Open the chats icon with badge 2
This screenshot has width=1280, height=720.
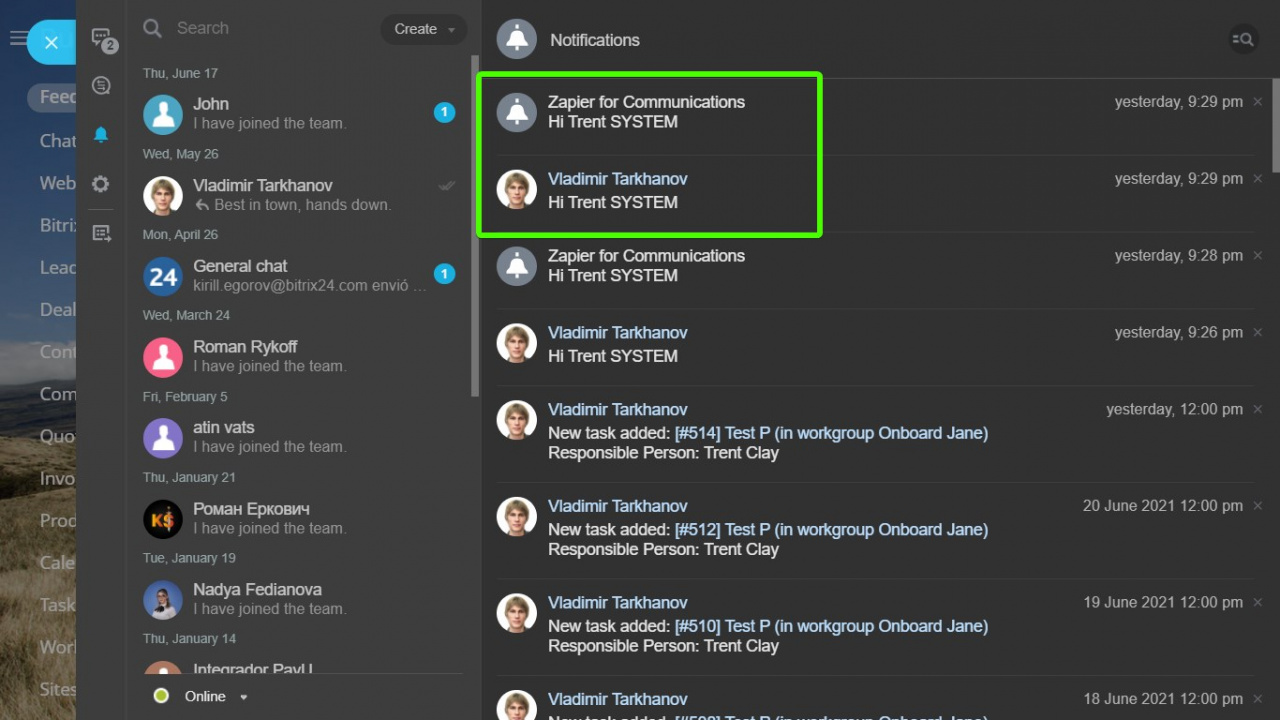[x=102, y=39]
